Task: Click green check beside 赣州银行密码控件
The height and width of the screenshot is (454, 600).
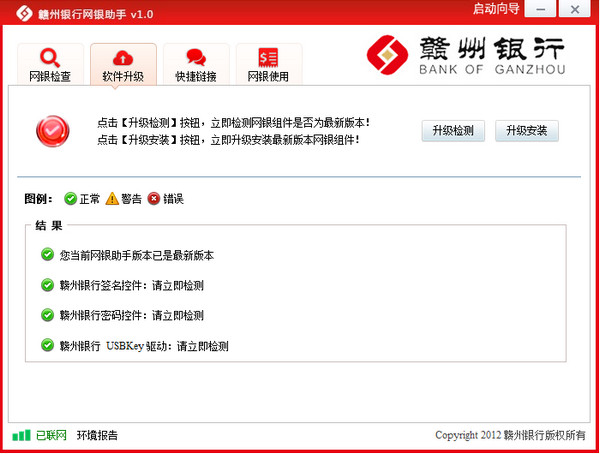Action: click(x=47, y=315)
